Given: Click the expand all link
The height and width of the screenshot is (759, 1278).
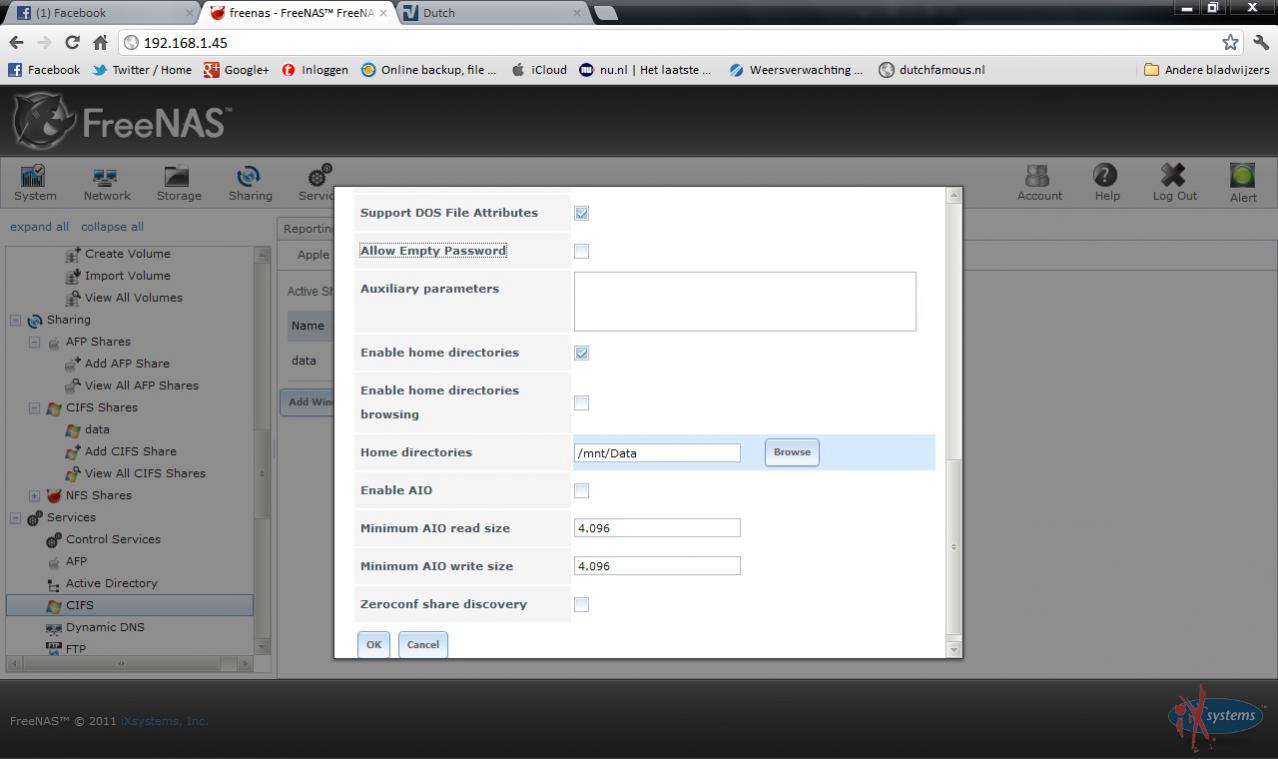Looking at the screenshot, I should tap(39, 227).
